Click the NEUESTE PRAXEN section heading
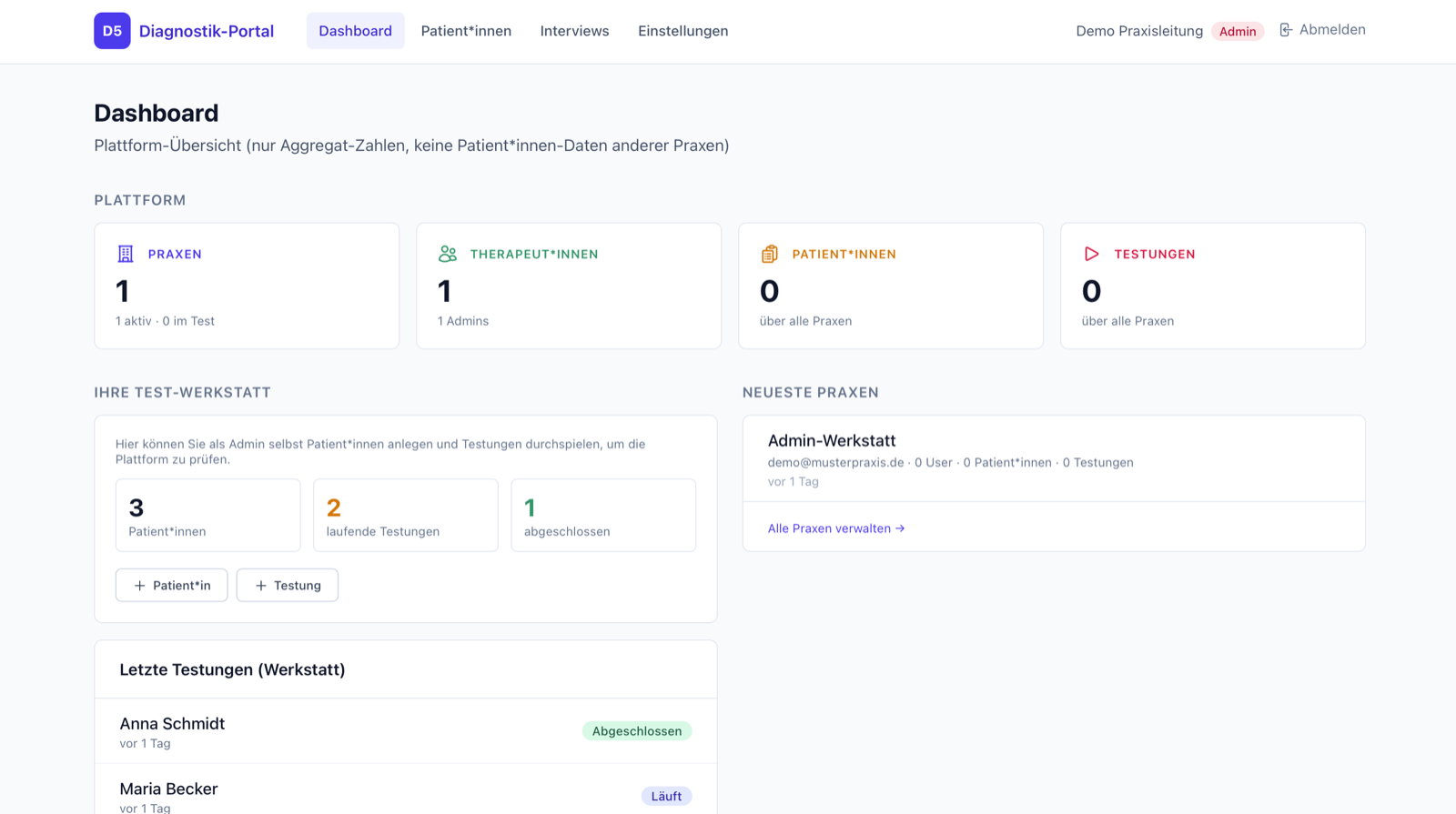The image size is (1456, 814). [811, 393]
